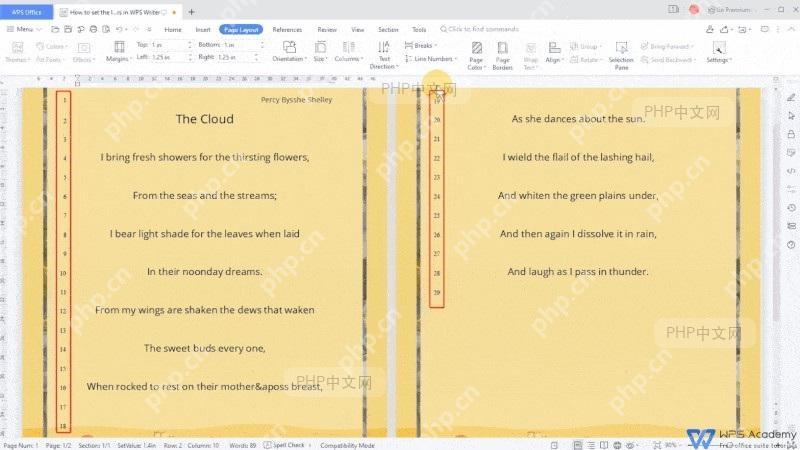Click the help icon in right sidebar
This screenshot has width=800, height=450.
(791, 244)
